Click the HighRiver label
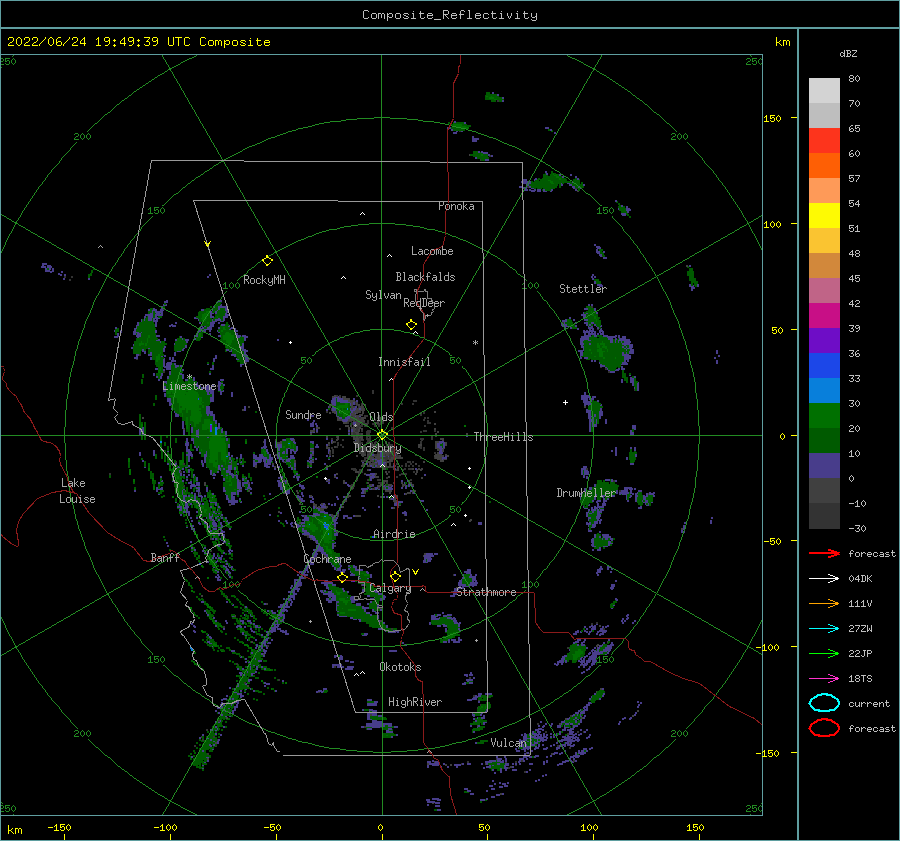 pos(415,702)
